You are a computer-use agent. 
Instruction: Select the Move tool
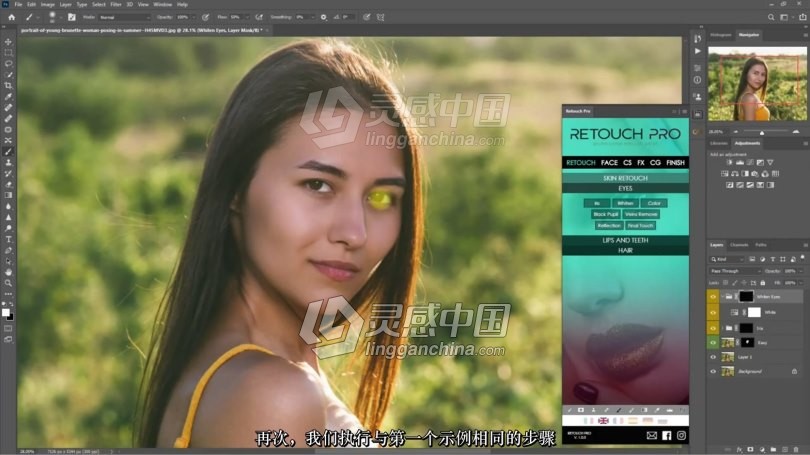point(8,41)
